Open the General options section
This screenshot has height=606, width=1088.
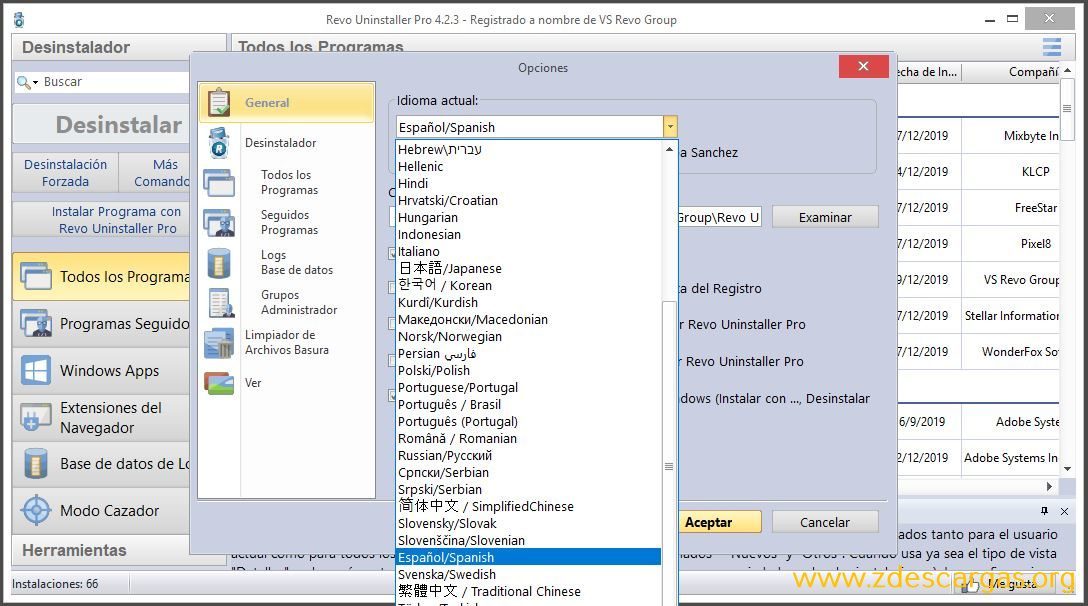pos(287,103)
